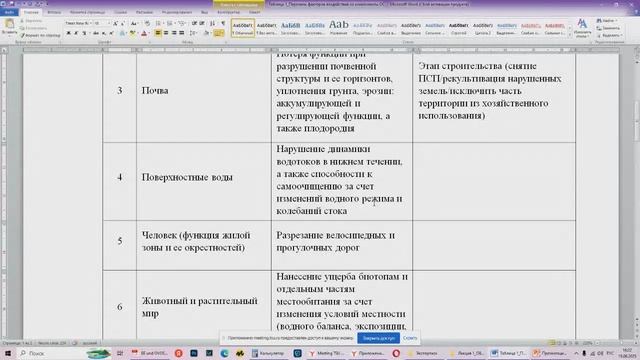
Task: Click the numbered list icon
Action: tap(170, 24)
